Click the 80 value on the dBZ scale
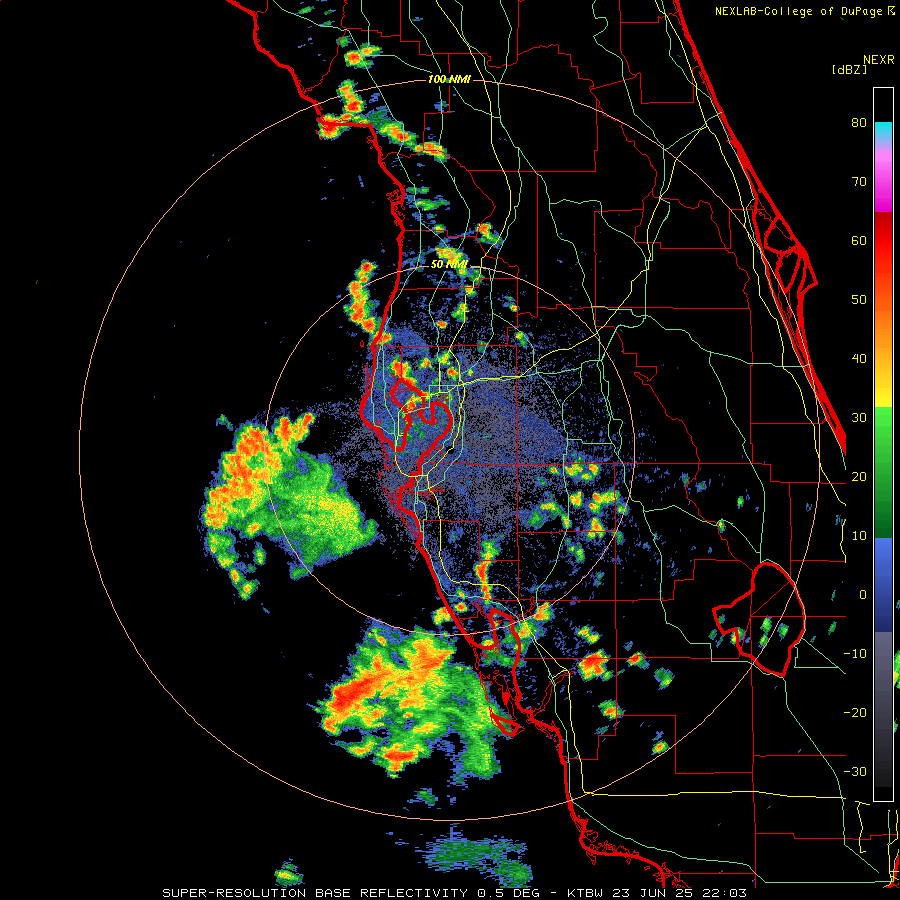The width and height of the screenshot is (900, 900). click(859, 123)
